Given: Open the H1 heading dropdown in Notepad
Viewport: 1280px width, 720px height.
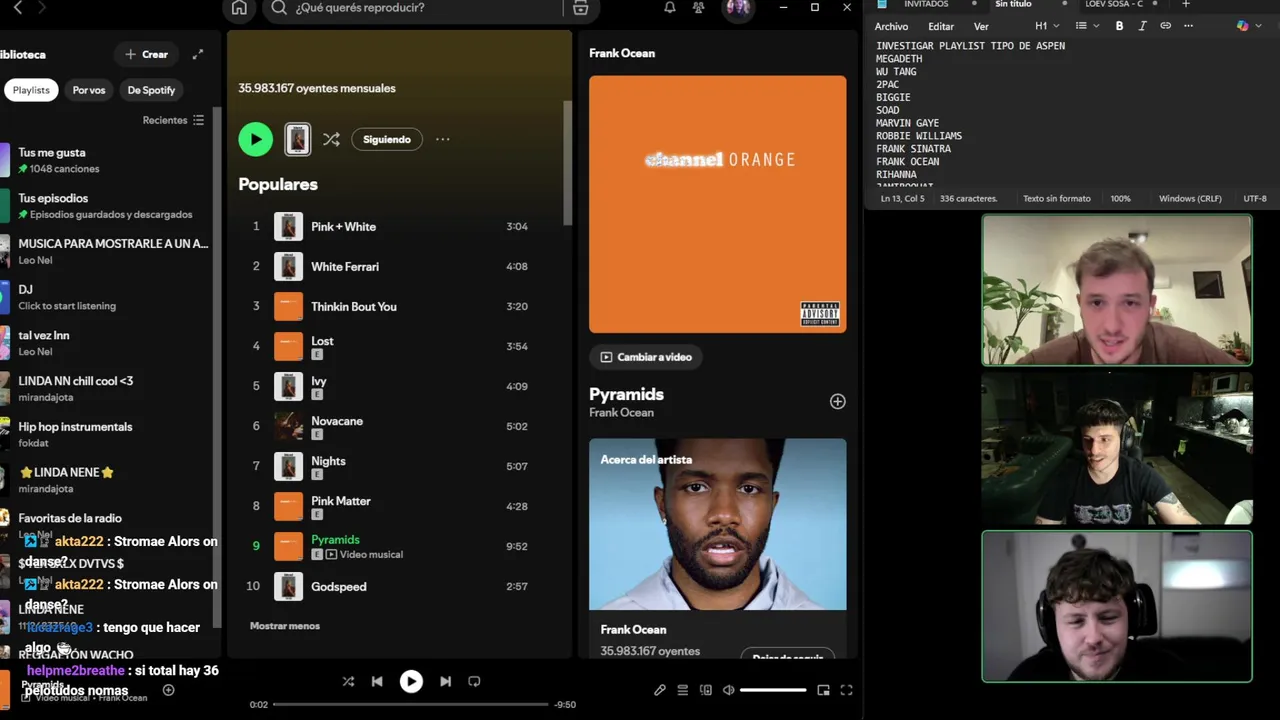Looking at the screenshot, I should (x=1047, y=26).
